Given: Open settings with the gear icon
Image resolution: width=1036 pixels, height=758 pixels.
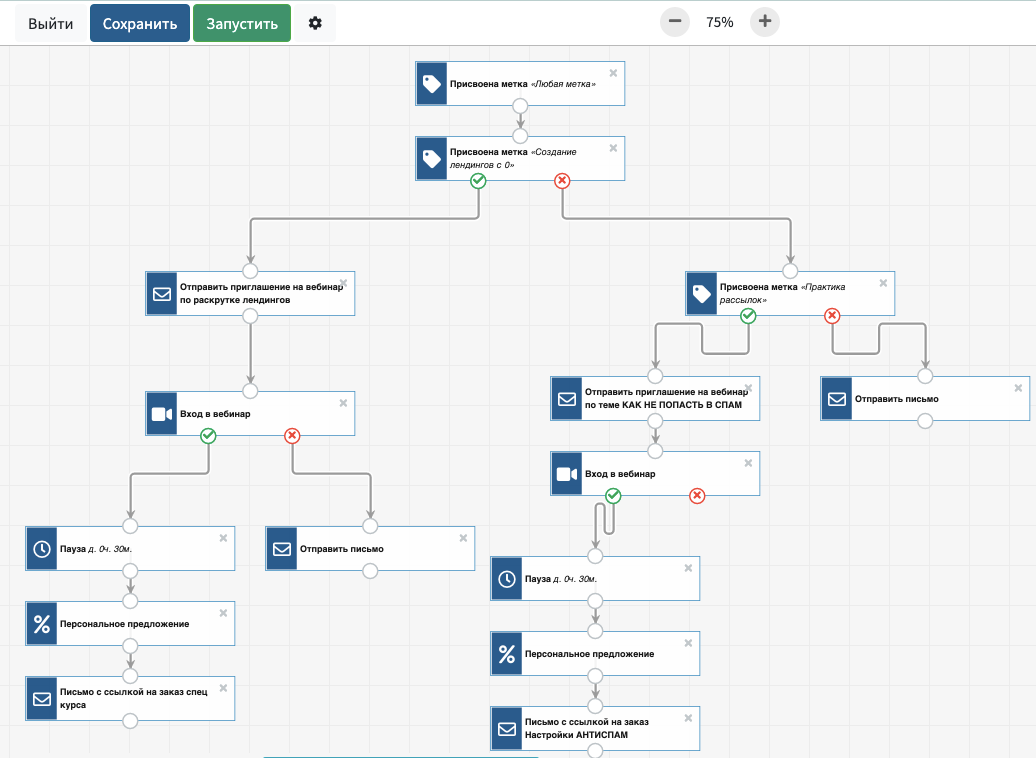Looking at the screenshot, I should point(315,23).
